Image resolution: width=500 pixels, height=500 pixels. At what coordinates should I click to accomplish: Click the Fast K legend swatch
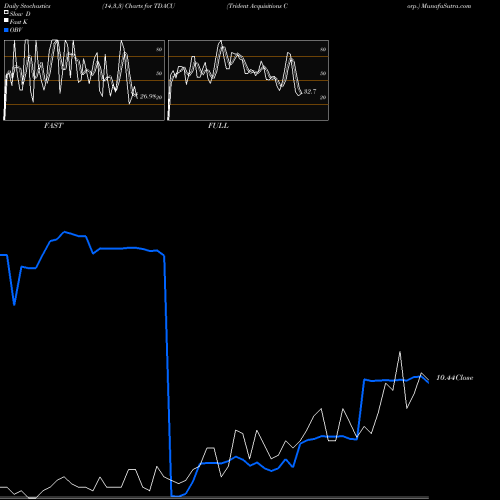tap(6, 21)
